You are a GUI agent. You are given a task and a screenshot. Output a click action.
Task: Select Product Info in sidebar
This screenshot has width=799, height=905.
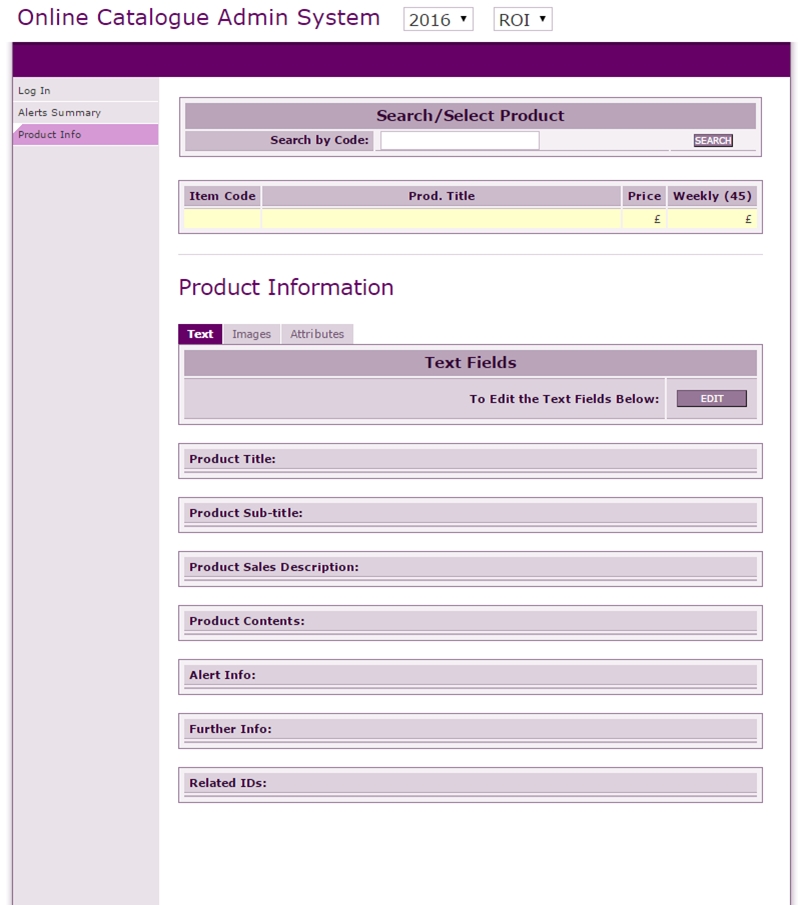(85, 134)
